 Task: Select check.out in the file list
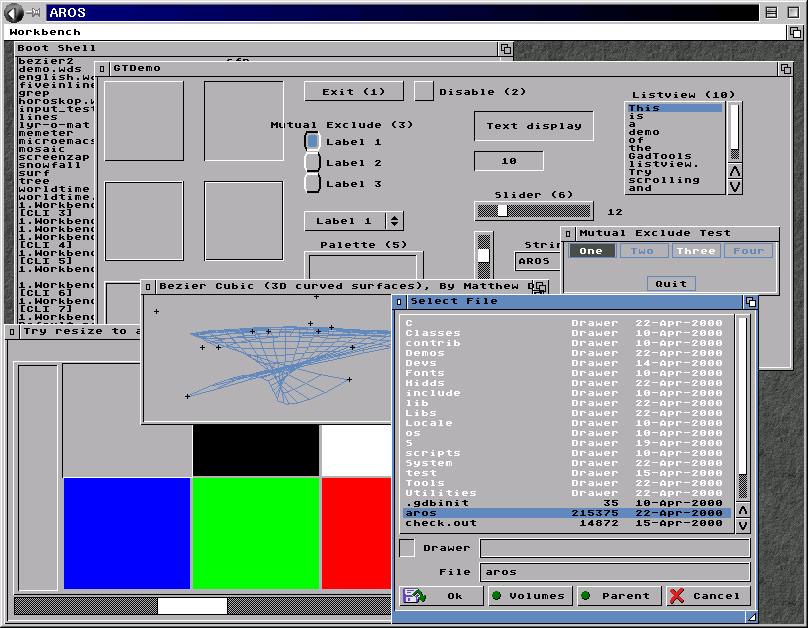567,523
